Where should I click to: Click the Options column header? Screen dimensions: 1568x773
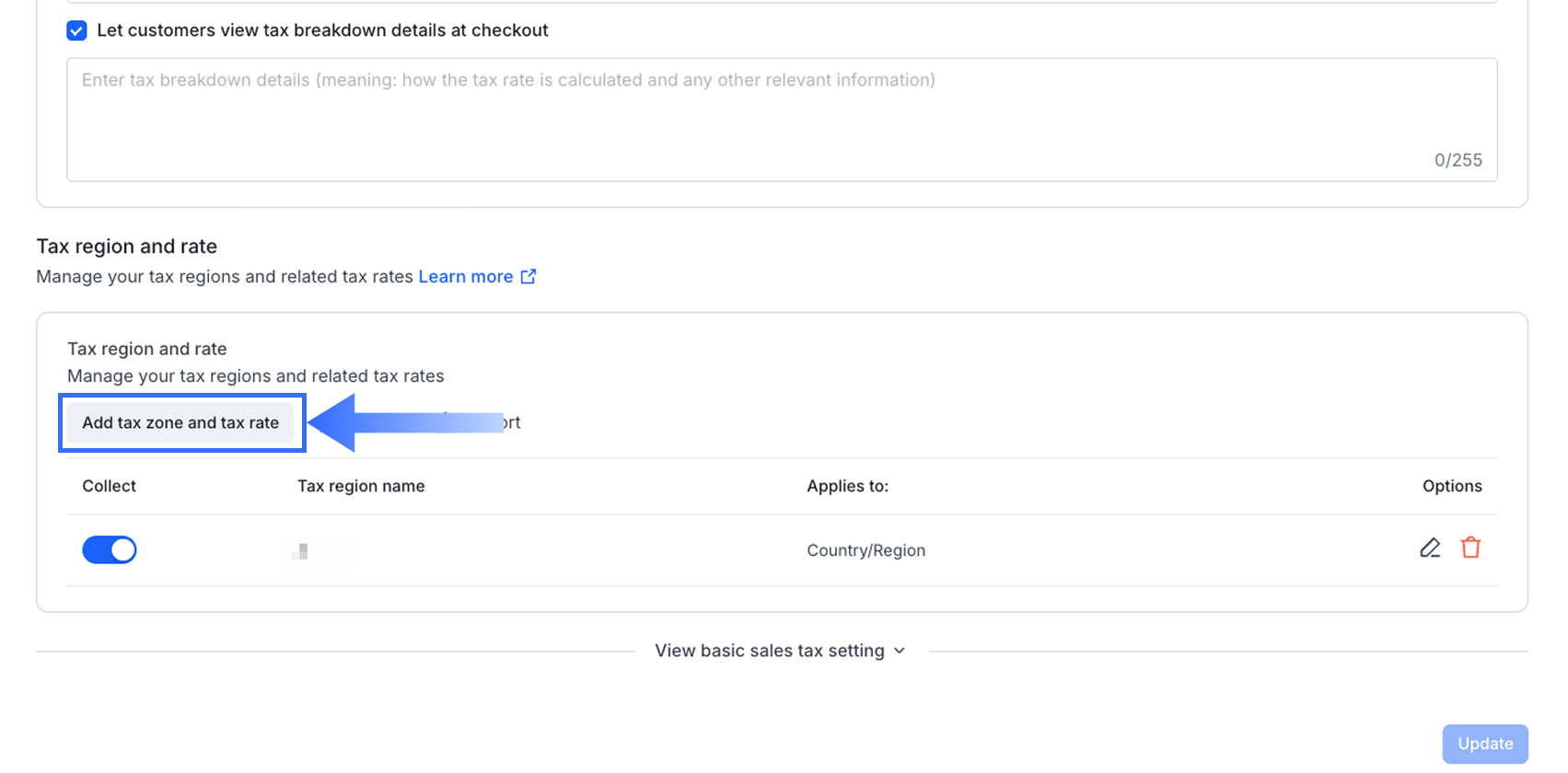1451,486
